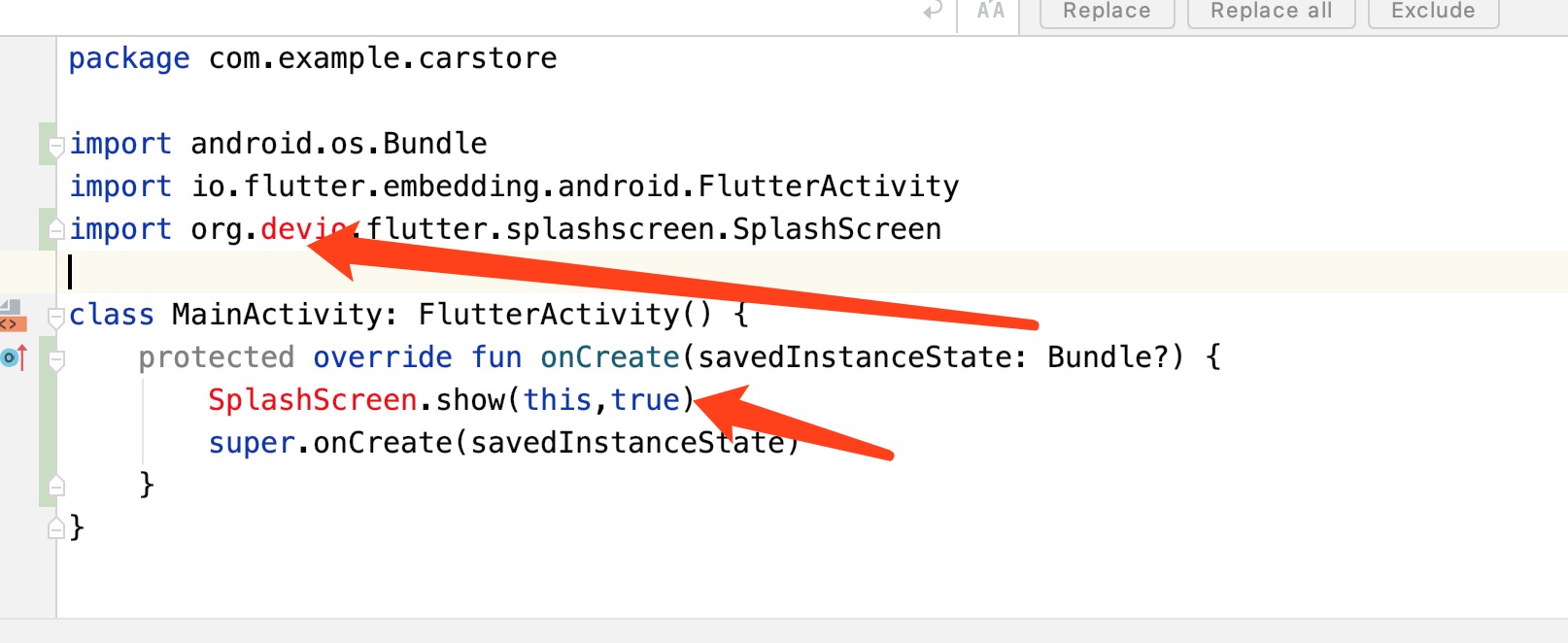Click the 'override' keyword in onCreate

(x=382, y=357)
